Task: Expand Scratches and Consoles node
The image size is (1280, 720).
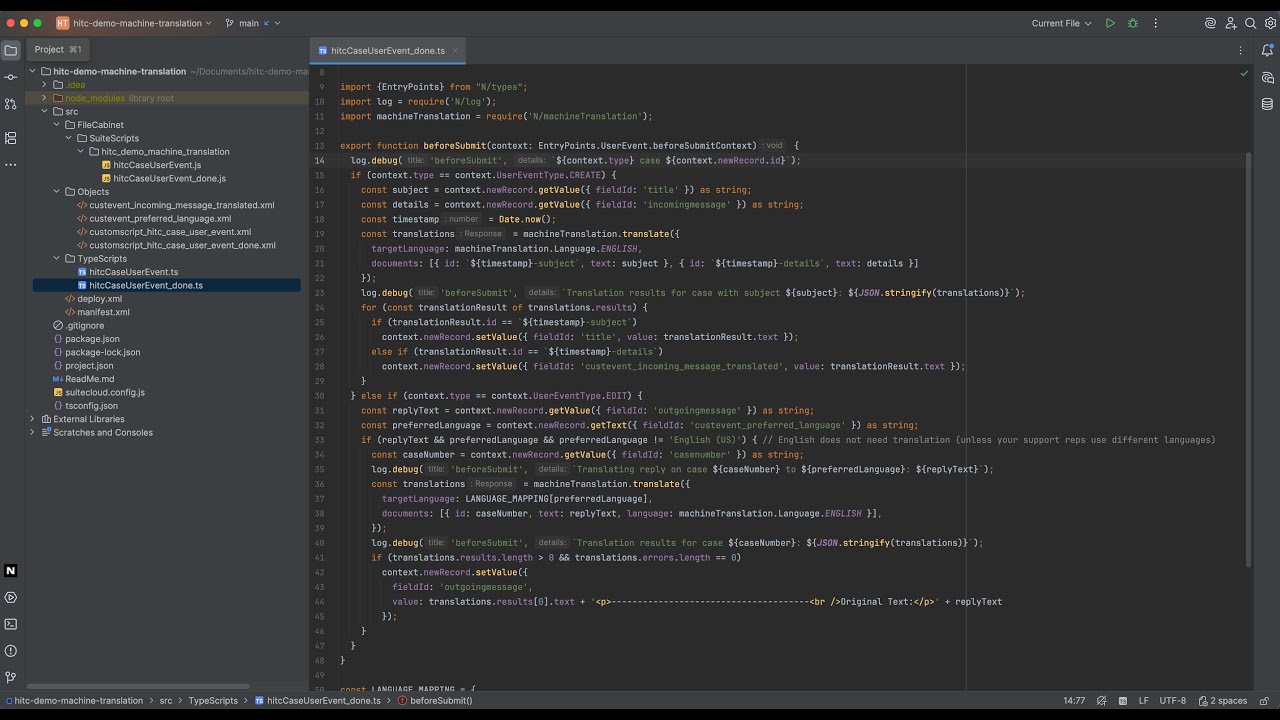Action: click(32, 432)
